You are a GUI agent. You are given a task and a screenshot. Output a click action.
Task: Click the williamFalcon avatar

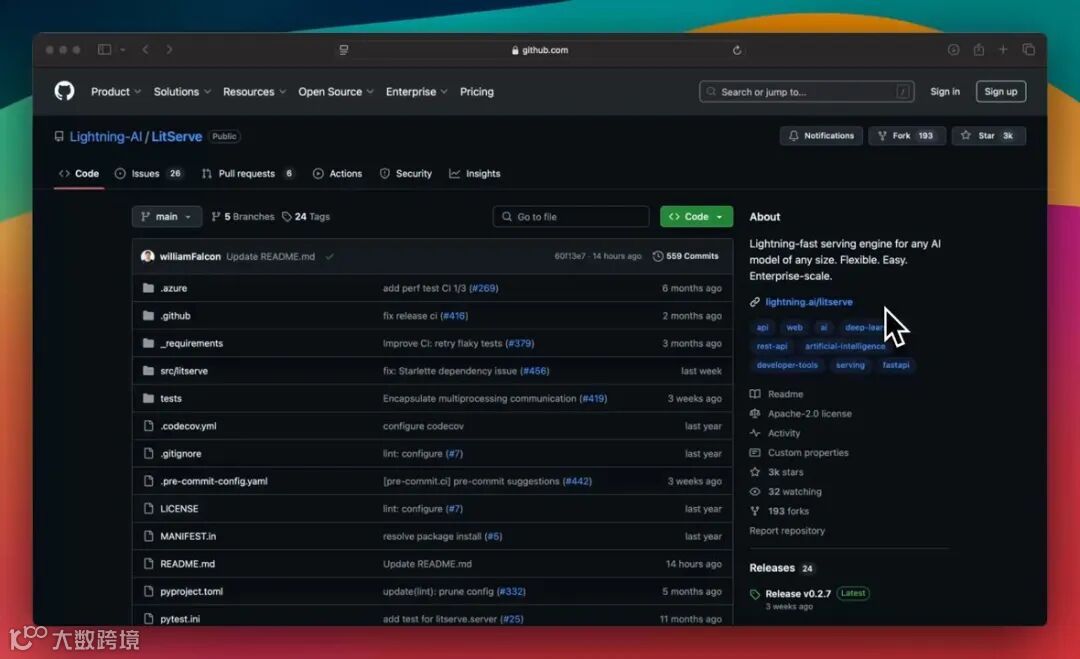click(147, 256)
